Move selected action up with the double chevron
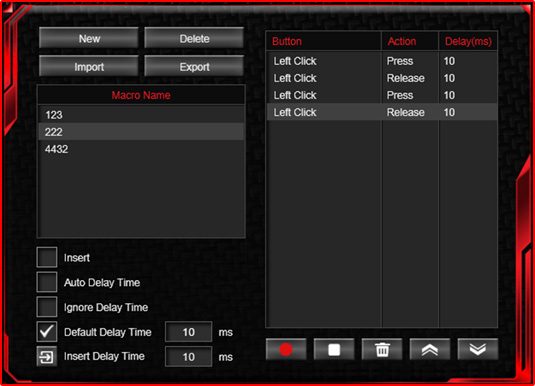The height and width of the screenshot is (386, 535). (x=430, y=349)
